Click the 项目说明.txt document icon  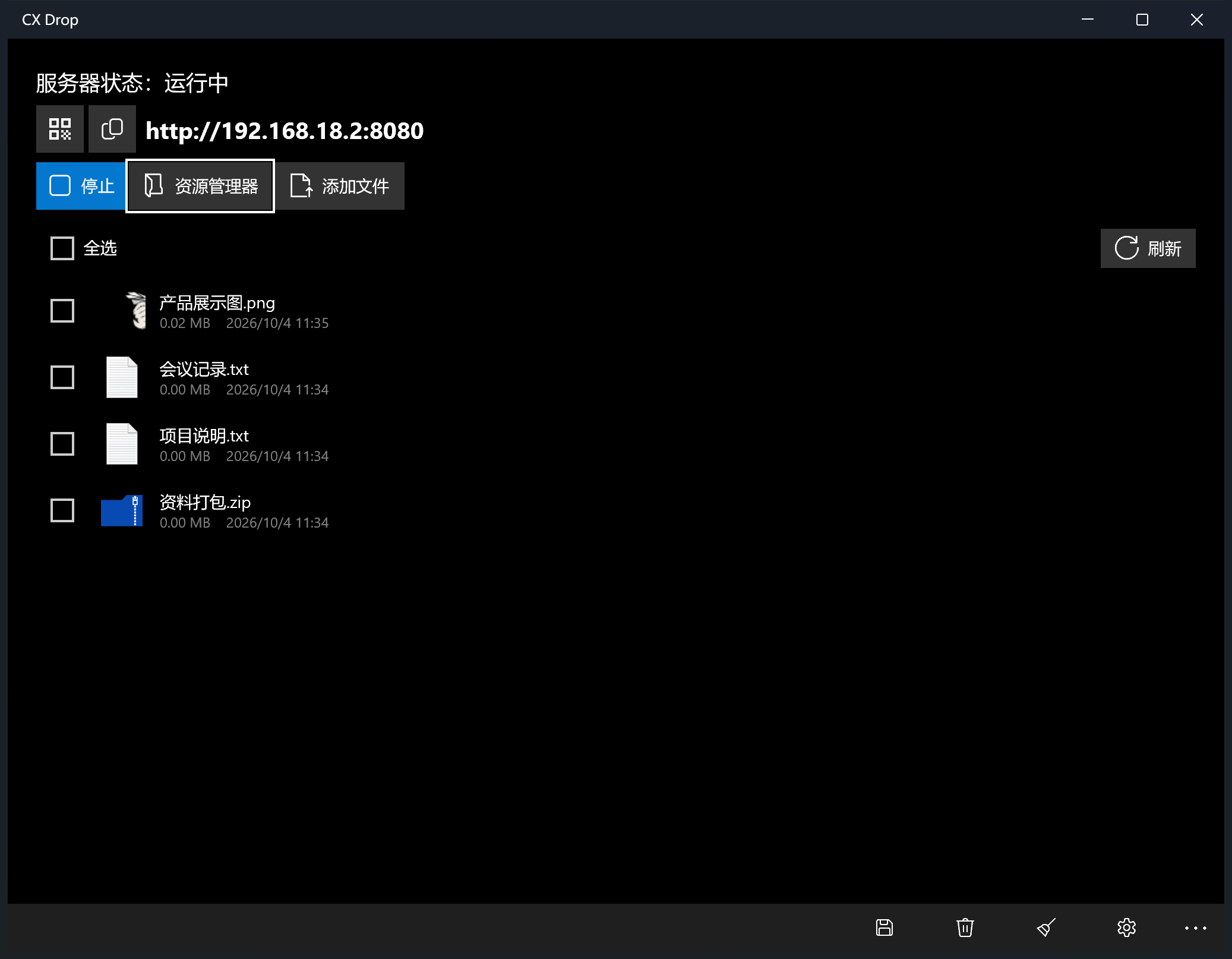pos(122,444)
